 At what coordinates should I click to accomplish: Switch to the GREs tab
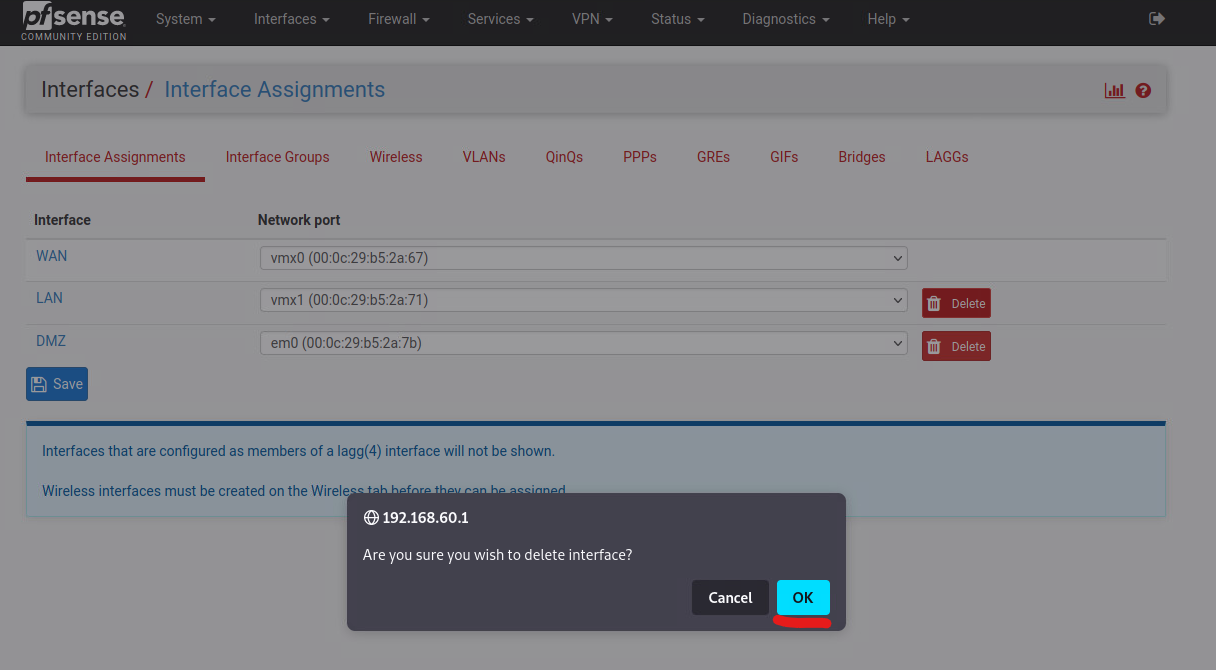714,157
